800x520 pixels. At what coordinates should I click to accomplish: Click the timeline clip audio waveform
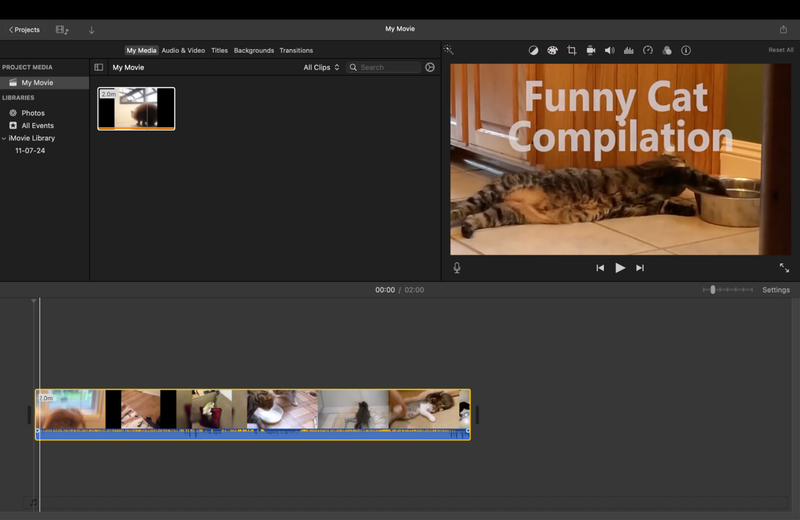253,434
